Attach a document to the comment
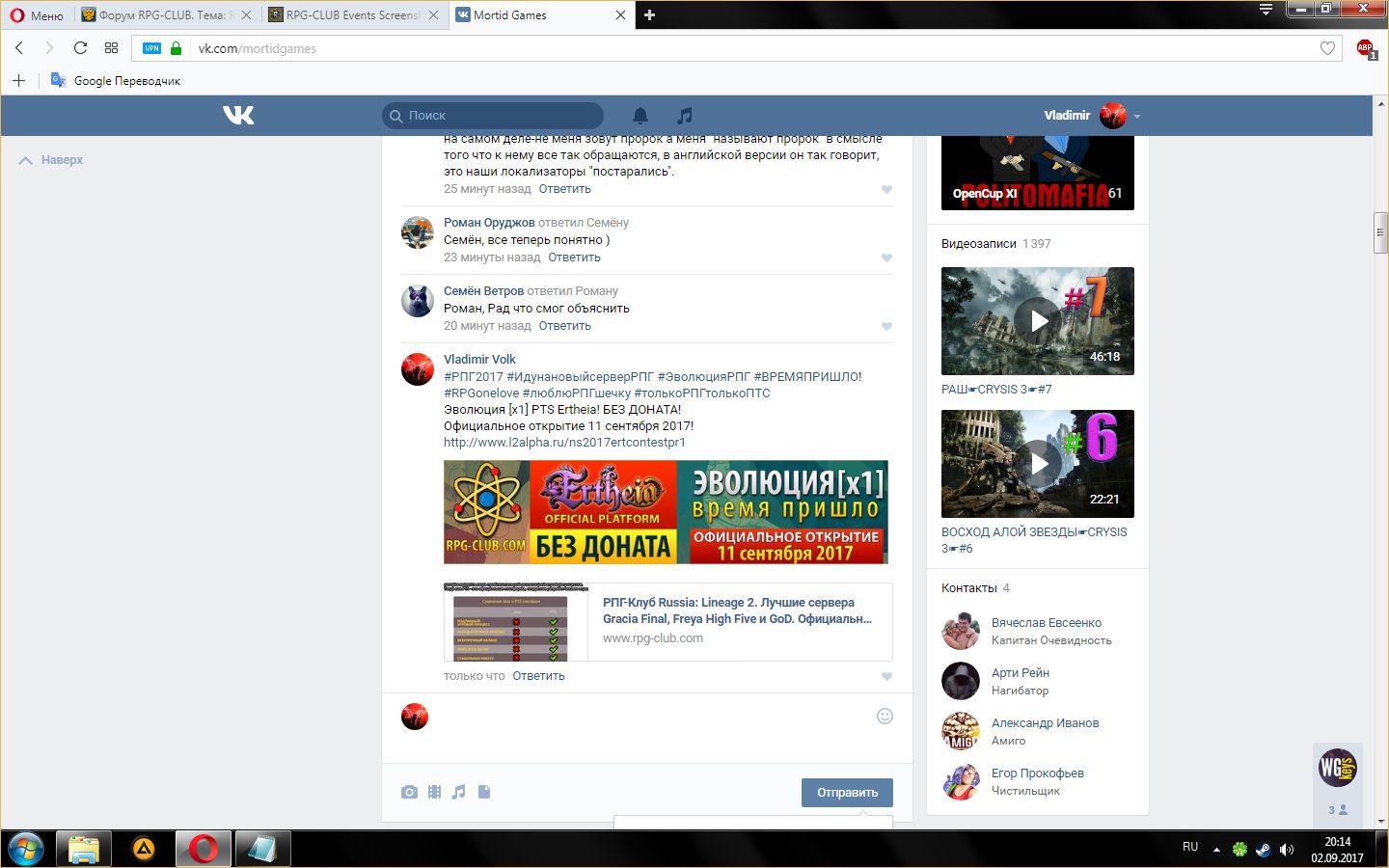 click(484, 792)
